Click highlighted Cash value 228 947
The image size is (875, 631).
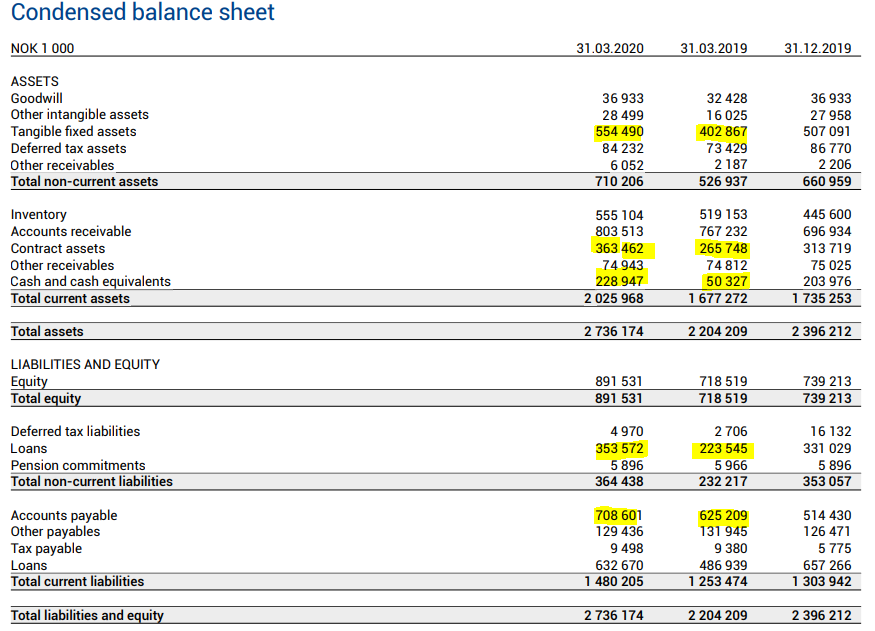click(619, 281)
